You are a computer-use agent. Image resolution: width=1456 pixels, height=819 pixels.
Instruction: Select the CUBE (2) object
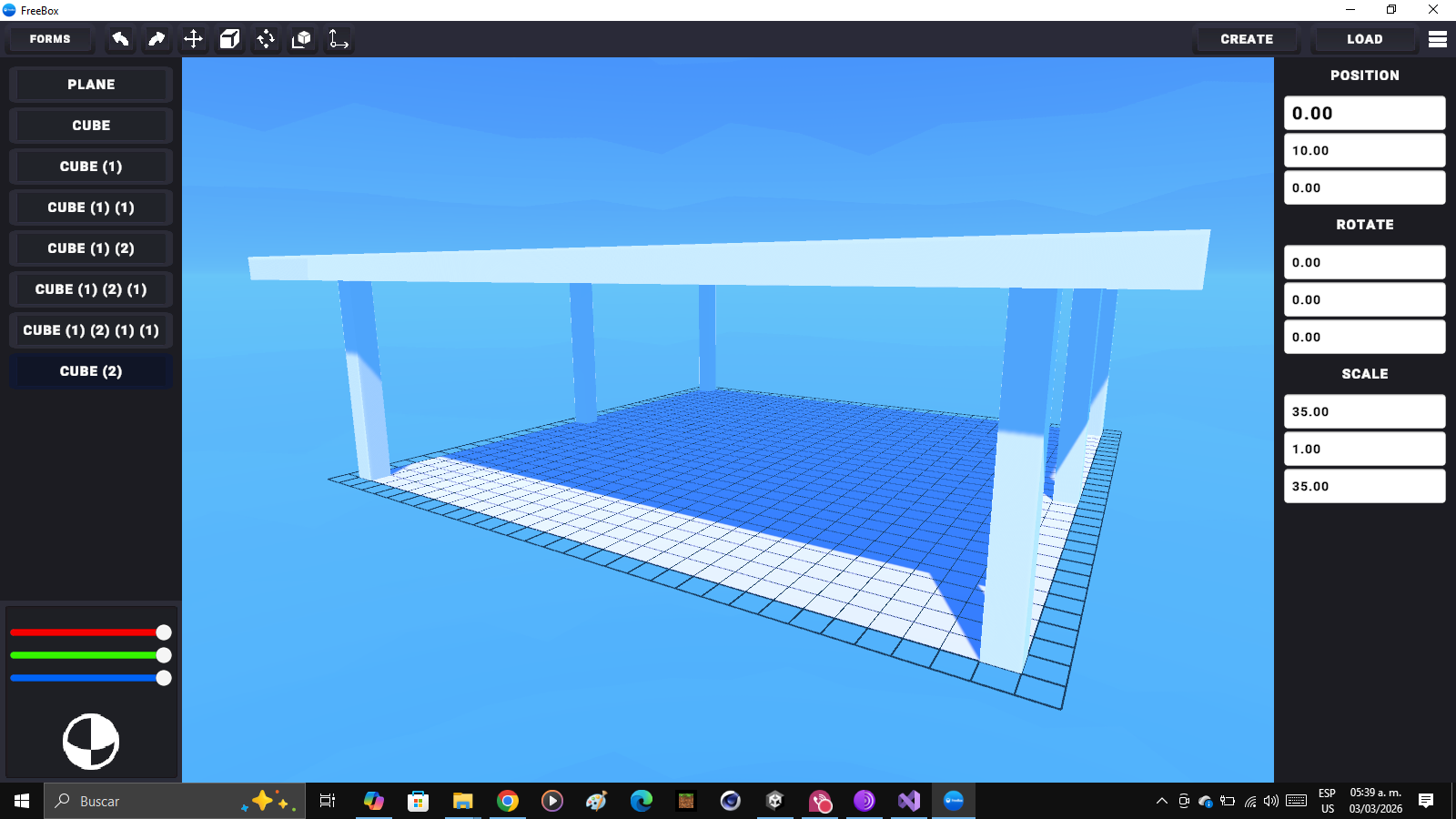[91, 371]
